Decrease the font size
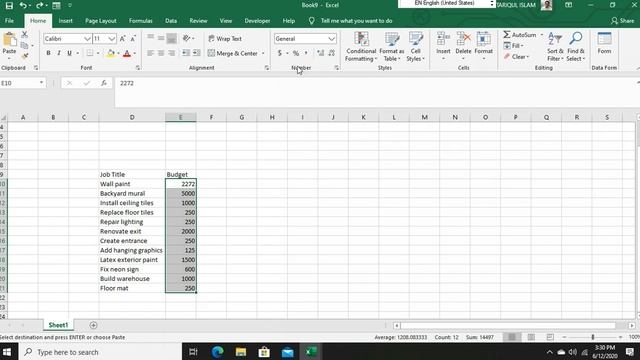Image resolution: width=640 pixels, height=360 pixels. click(x=133, y=38)
